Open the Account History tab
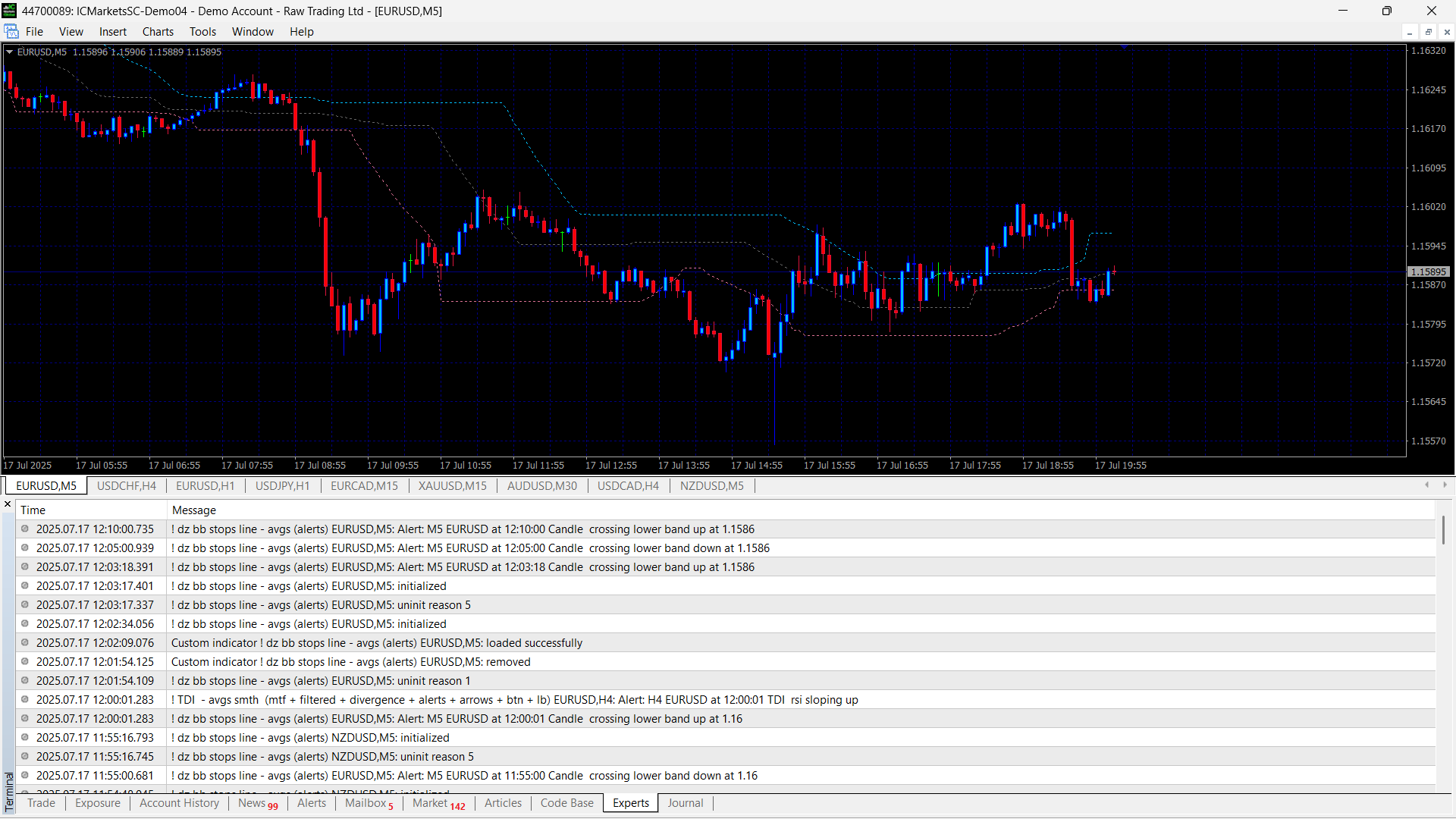The height and width of the screenshot is (819, 1456). point(179,803)
